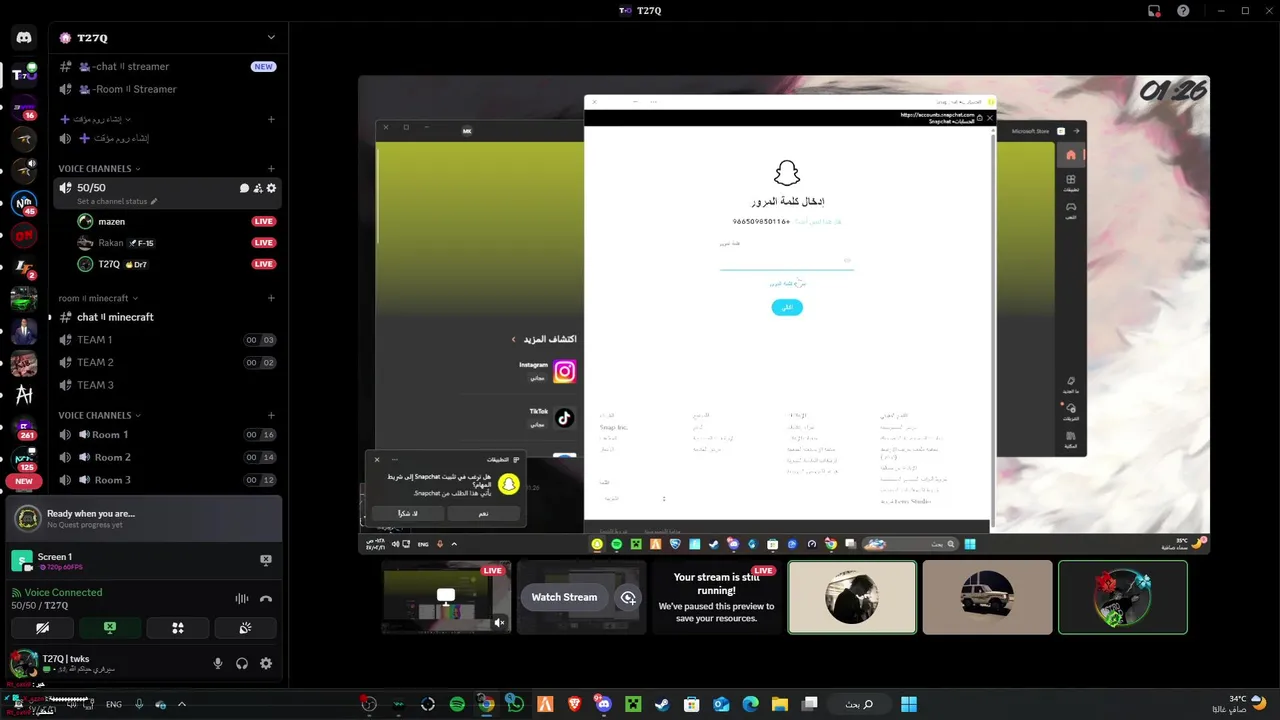Open the NM server with 45 badge

[24, 202]
